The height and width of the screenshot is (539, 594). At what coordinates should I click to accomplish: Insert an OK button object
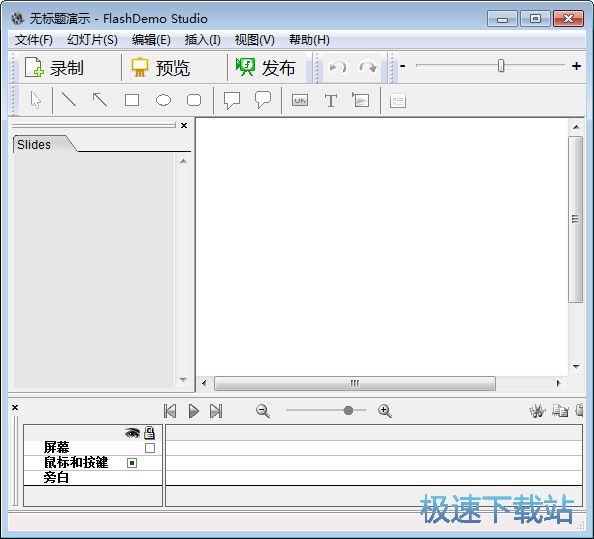click(300, 100)
